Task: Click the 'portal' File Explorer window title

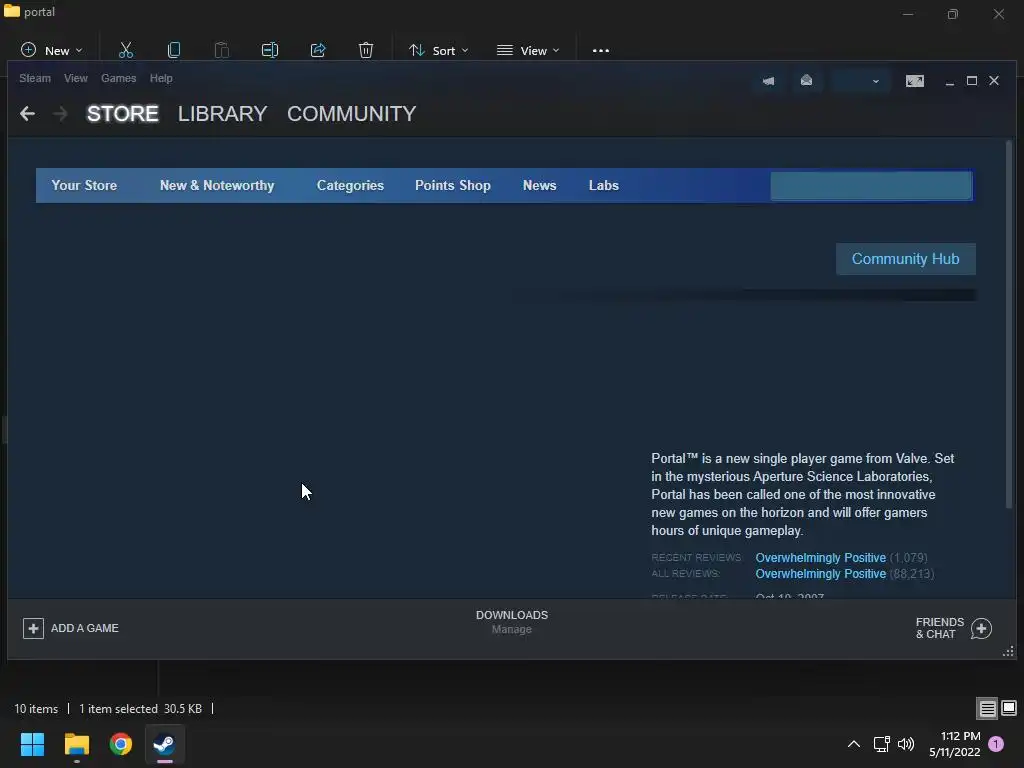Action: (x=39, y=12)
